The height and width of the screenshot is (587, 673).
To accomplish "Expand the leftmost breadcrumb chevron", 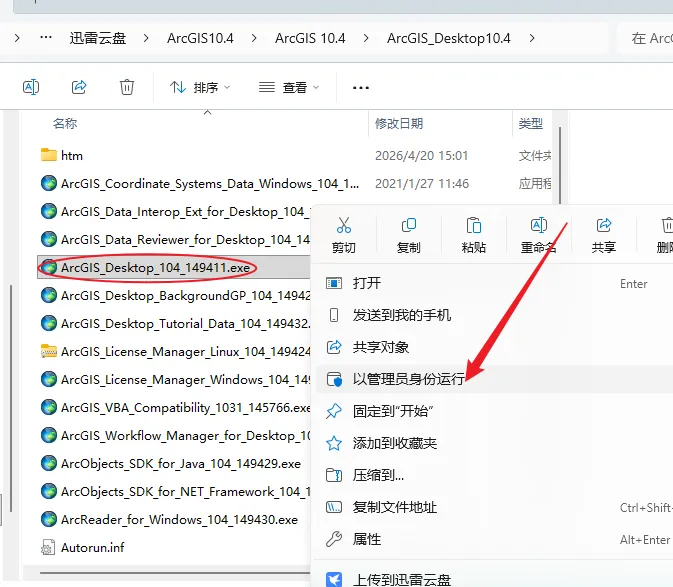I will coord(17,38).
